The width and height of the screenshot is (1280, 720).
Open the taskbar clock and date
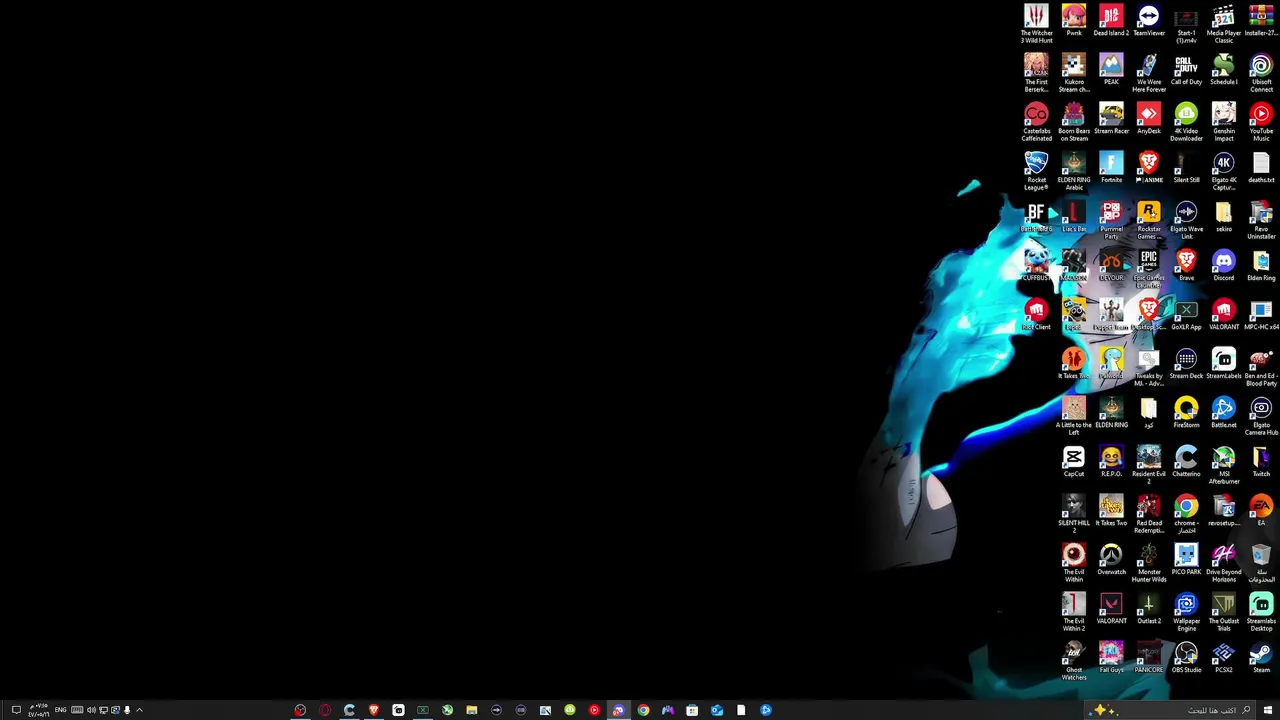tap(38, 710)
